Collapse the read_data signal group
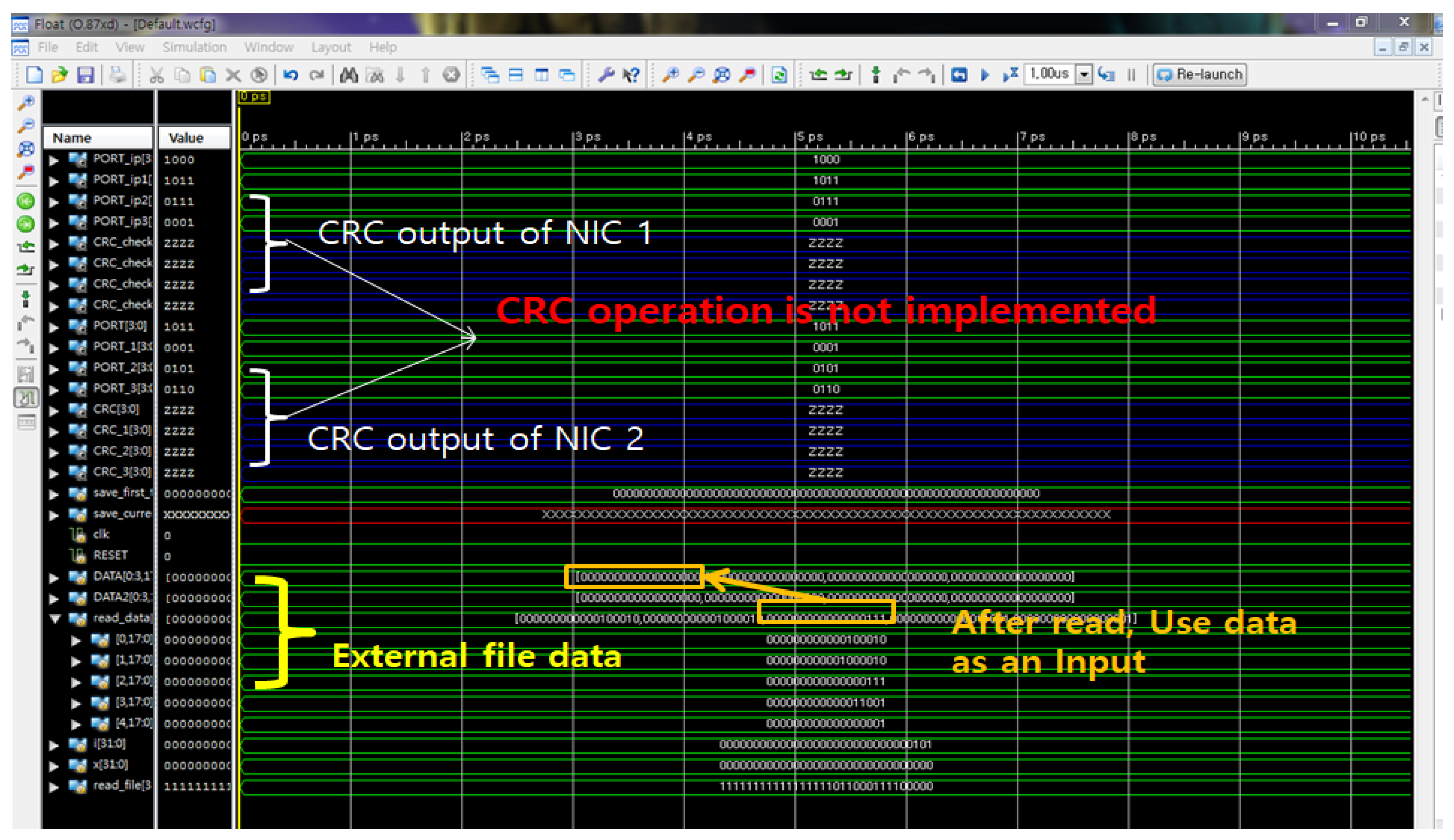 55,619
